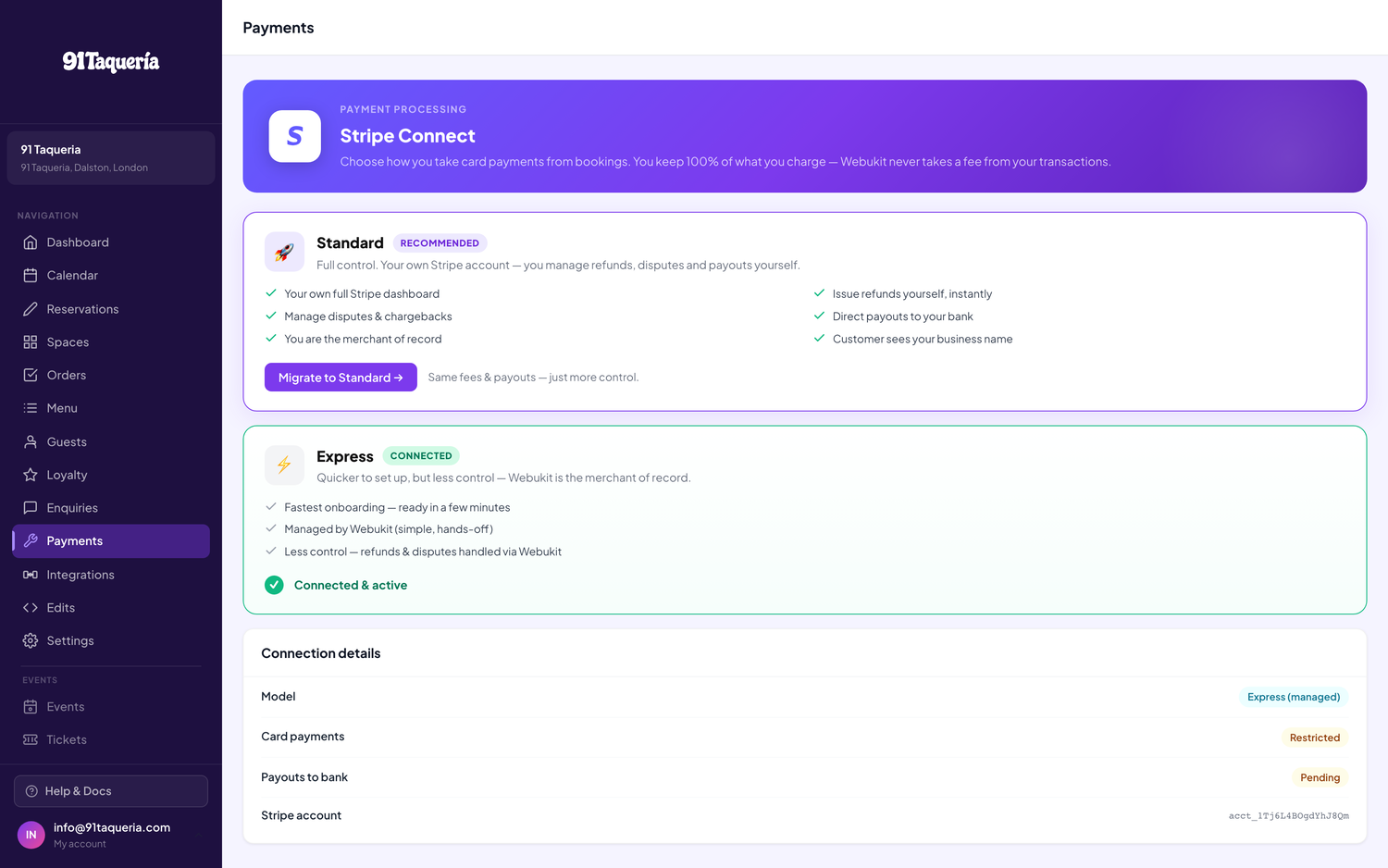
Task: Click 'Less control' refunds & disputes line
Action: pos(423,552)
